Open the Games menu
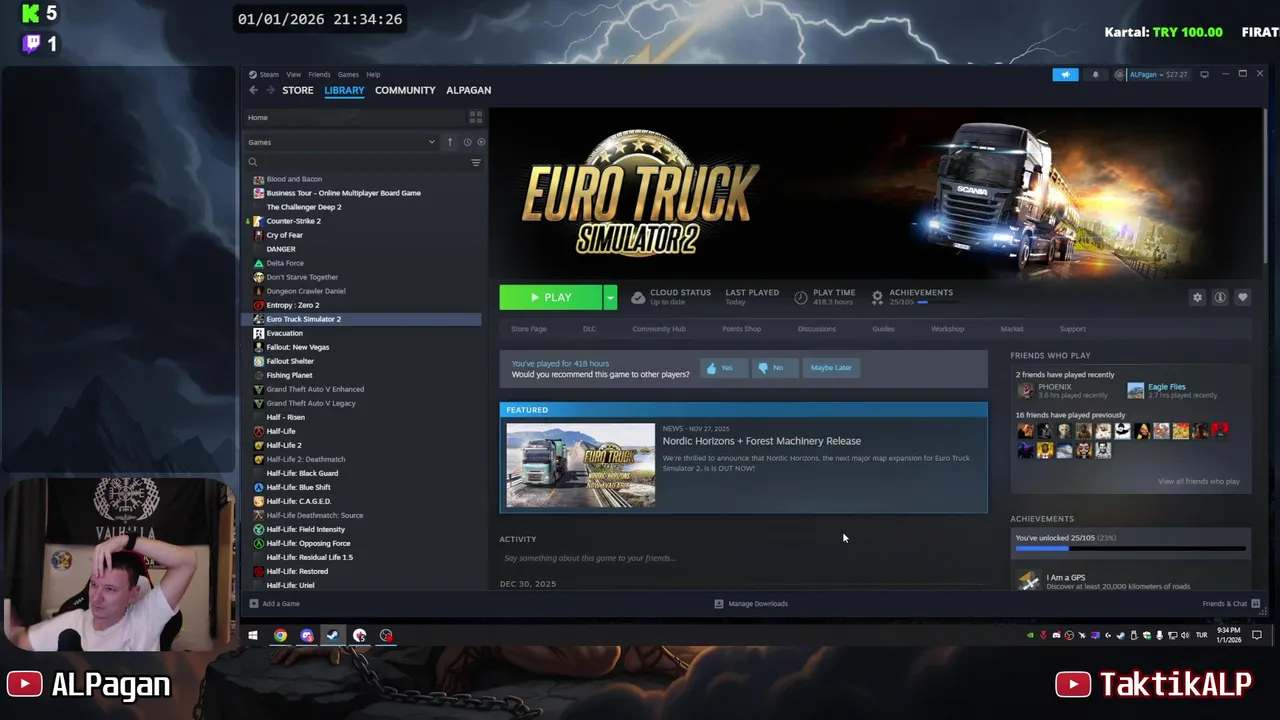Viewport: 1280px width, 720px height. click(348, 74)
